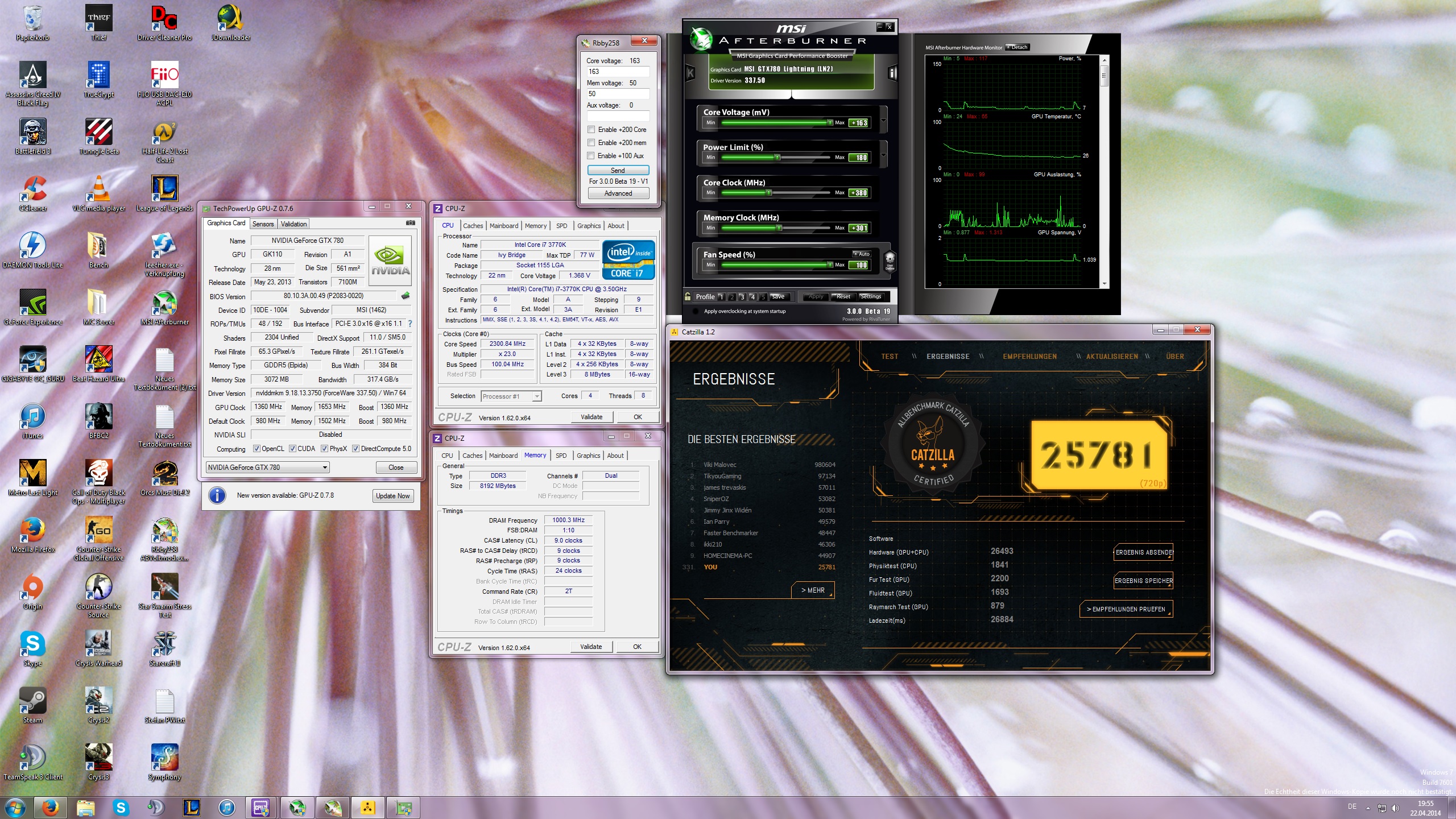
Task: Open the EMPFEHLUNGEN tab in Catzilla
Action: point(1029,357)
